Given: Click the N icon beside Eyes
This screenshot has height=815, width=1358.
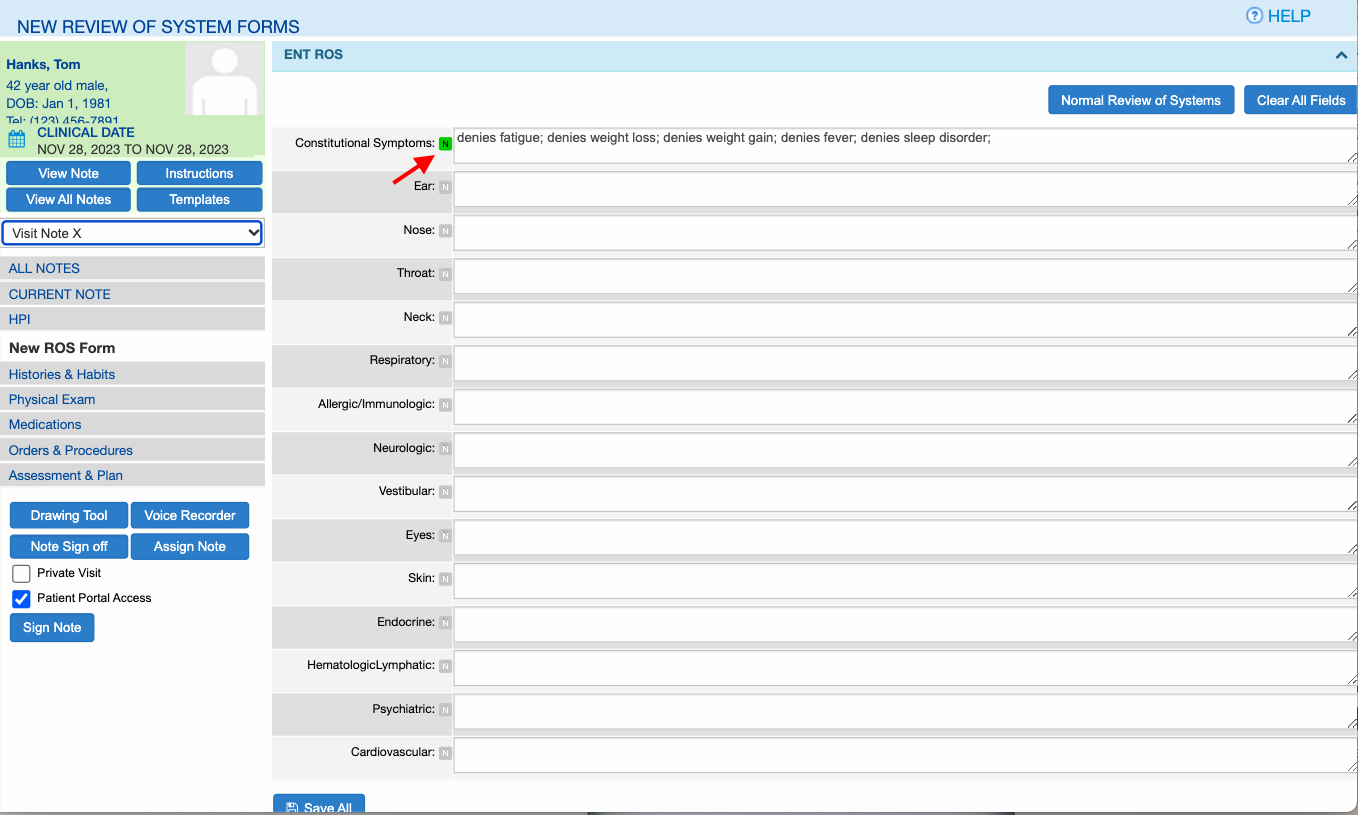Looking at the screenshot, I should [x=445, y=536].
